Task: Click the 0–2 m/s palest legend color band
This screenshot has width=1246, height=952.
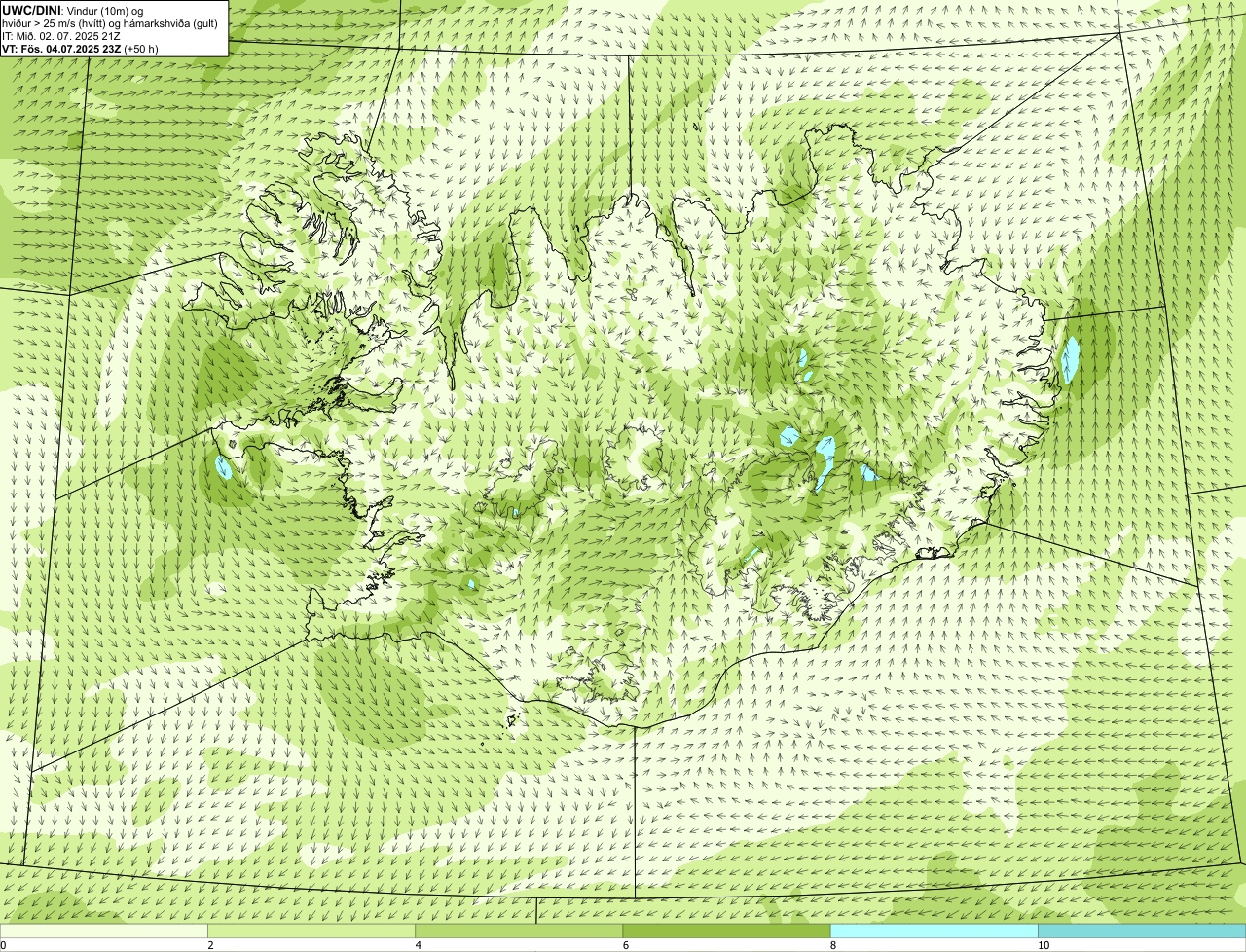Action: (104, 931)
